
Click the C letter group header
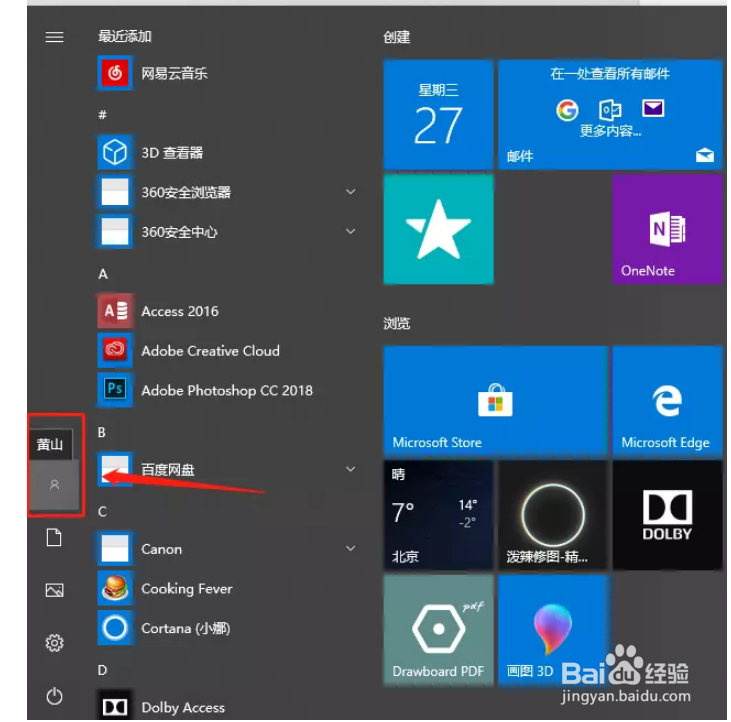pos(102,511)
